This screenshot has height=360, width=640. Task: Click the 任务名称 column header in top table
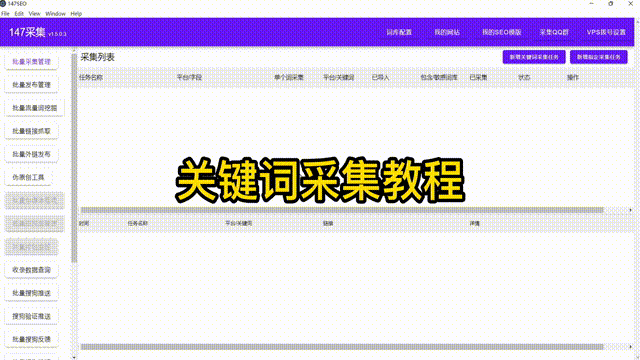(91, 77)
